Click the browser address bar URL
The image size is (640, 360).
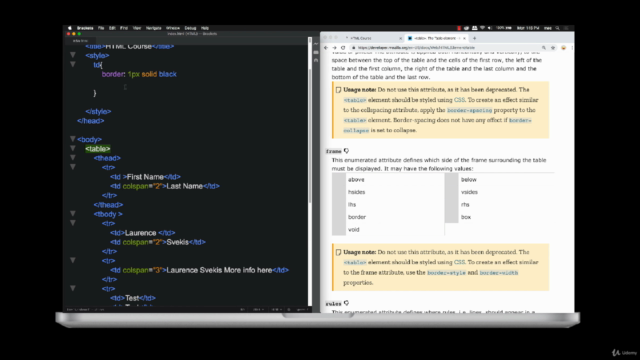click(416, 48)
